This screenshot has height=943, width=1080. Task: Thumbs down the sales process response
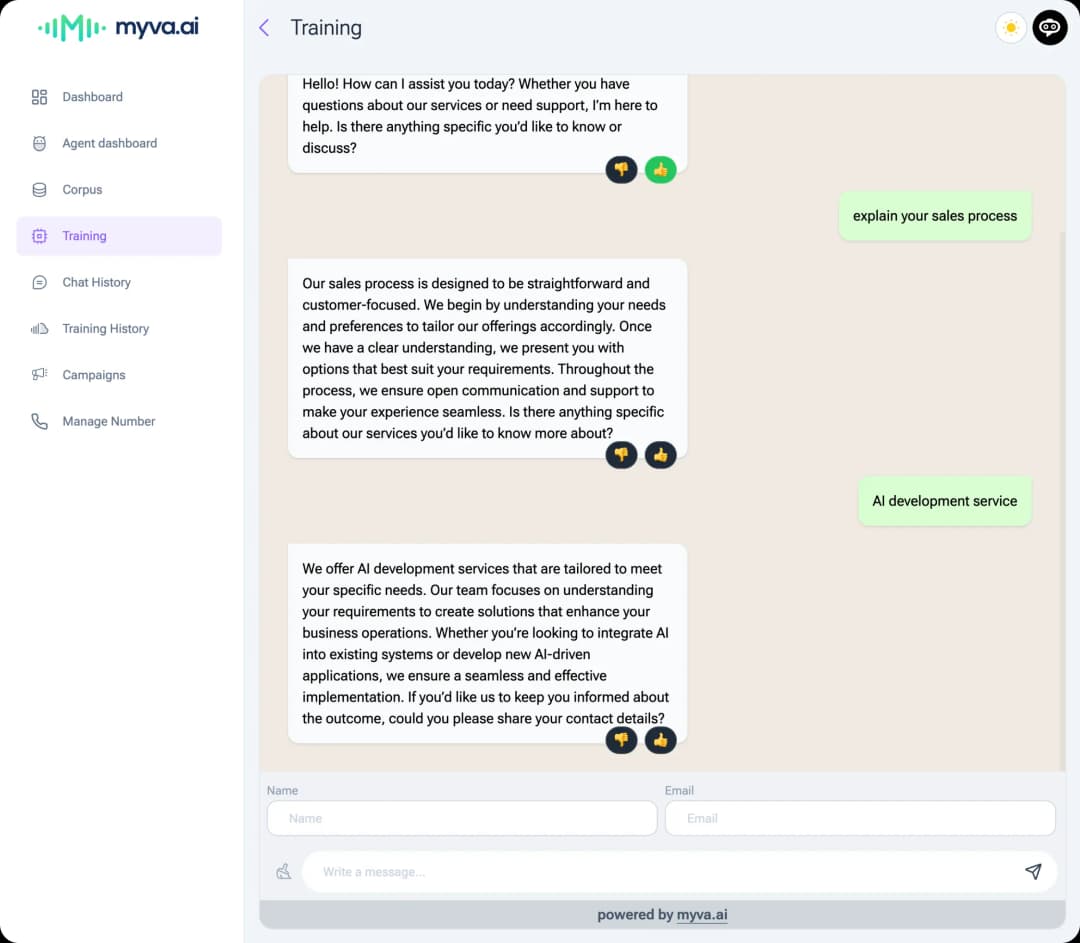click(621, 455)
